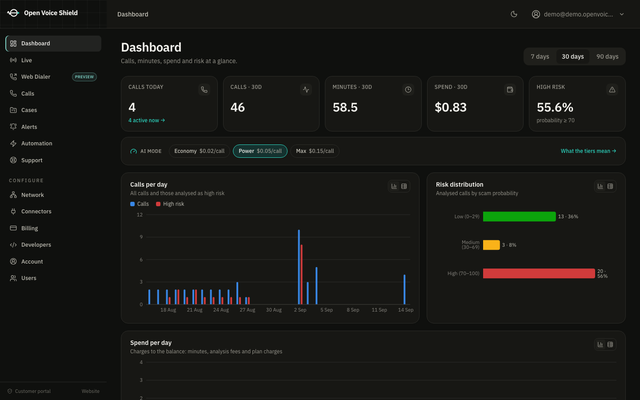The width and height of the screenshot is (640, 400).
Task: Open the Website link in sidebar footer
Action: [91, 391]
